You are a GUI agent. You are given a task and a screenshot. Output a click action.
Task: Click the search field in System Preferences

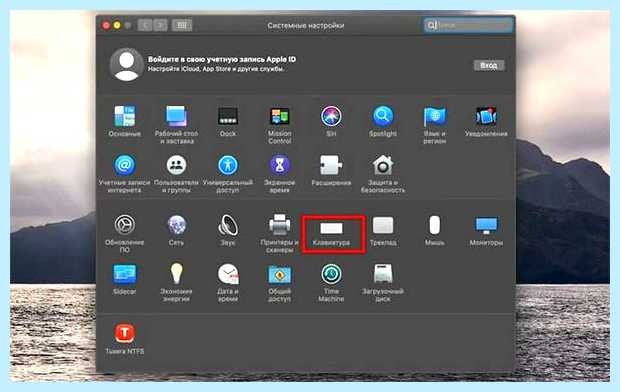468,25
